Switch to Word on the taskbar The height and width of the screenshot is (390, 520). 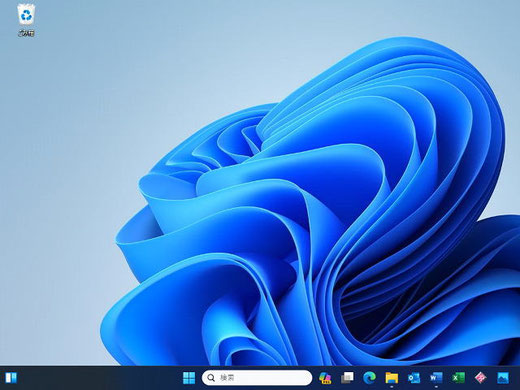(x=436, y=378)
